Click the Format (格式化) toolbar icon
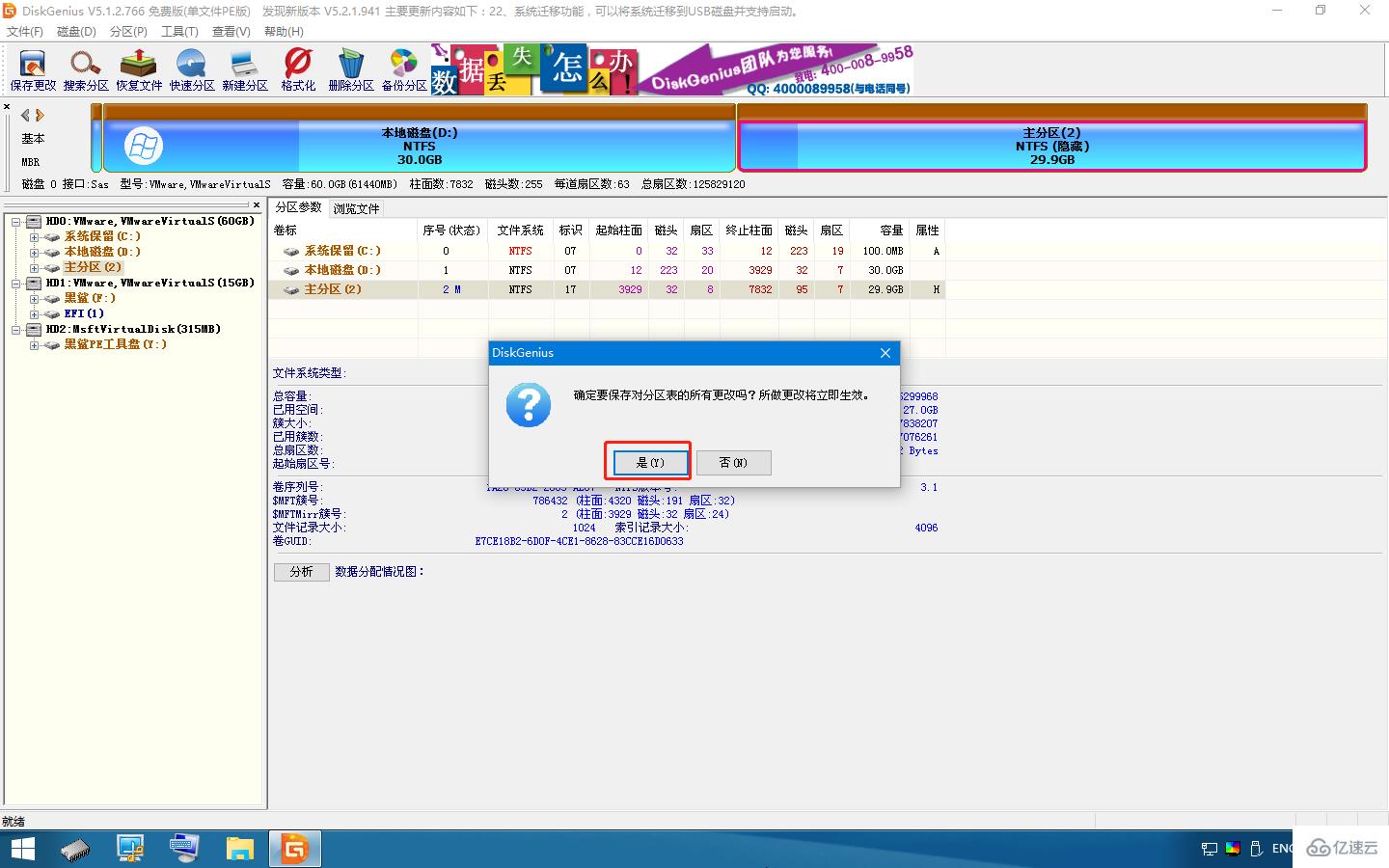Screen dimensions: 1389x868 [x=298, y=70]
